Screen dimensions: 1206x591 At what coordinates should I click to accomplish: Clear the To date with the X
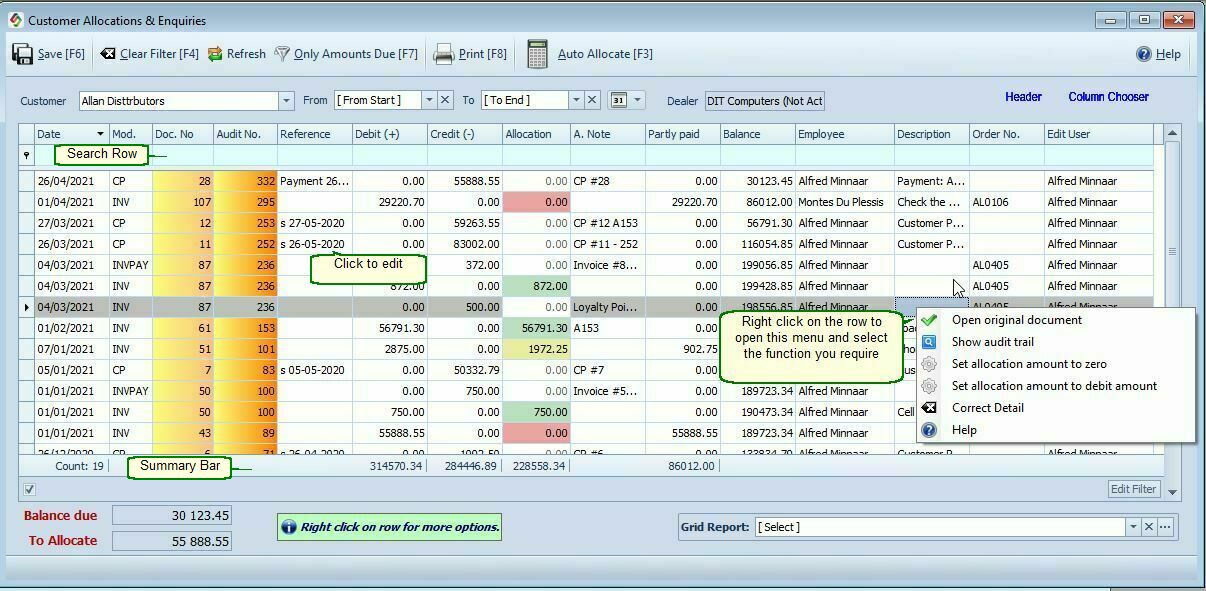[592, 100]
